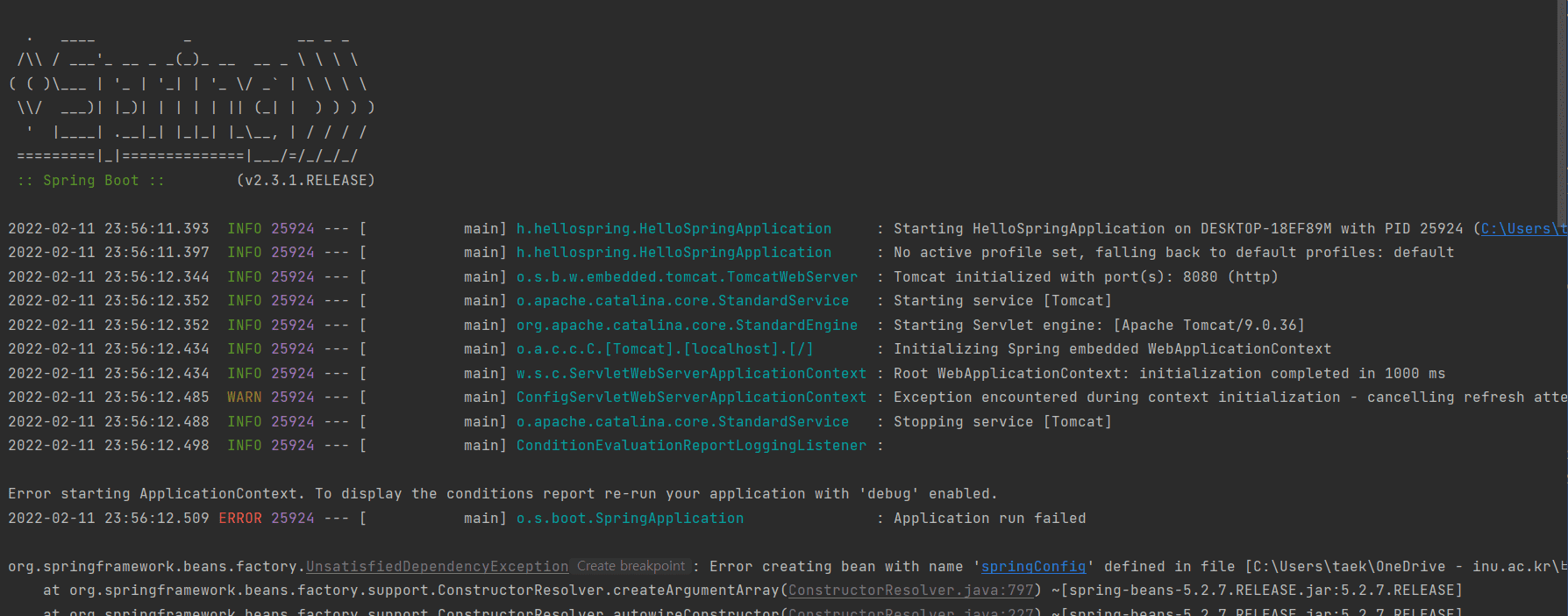Follow the springConfig bean link
This screenshot has width=1568, height=616.
(x=1033, y=567)
